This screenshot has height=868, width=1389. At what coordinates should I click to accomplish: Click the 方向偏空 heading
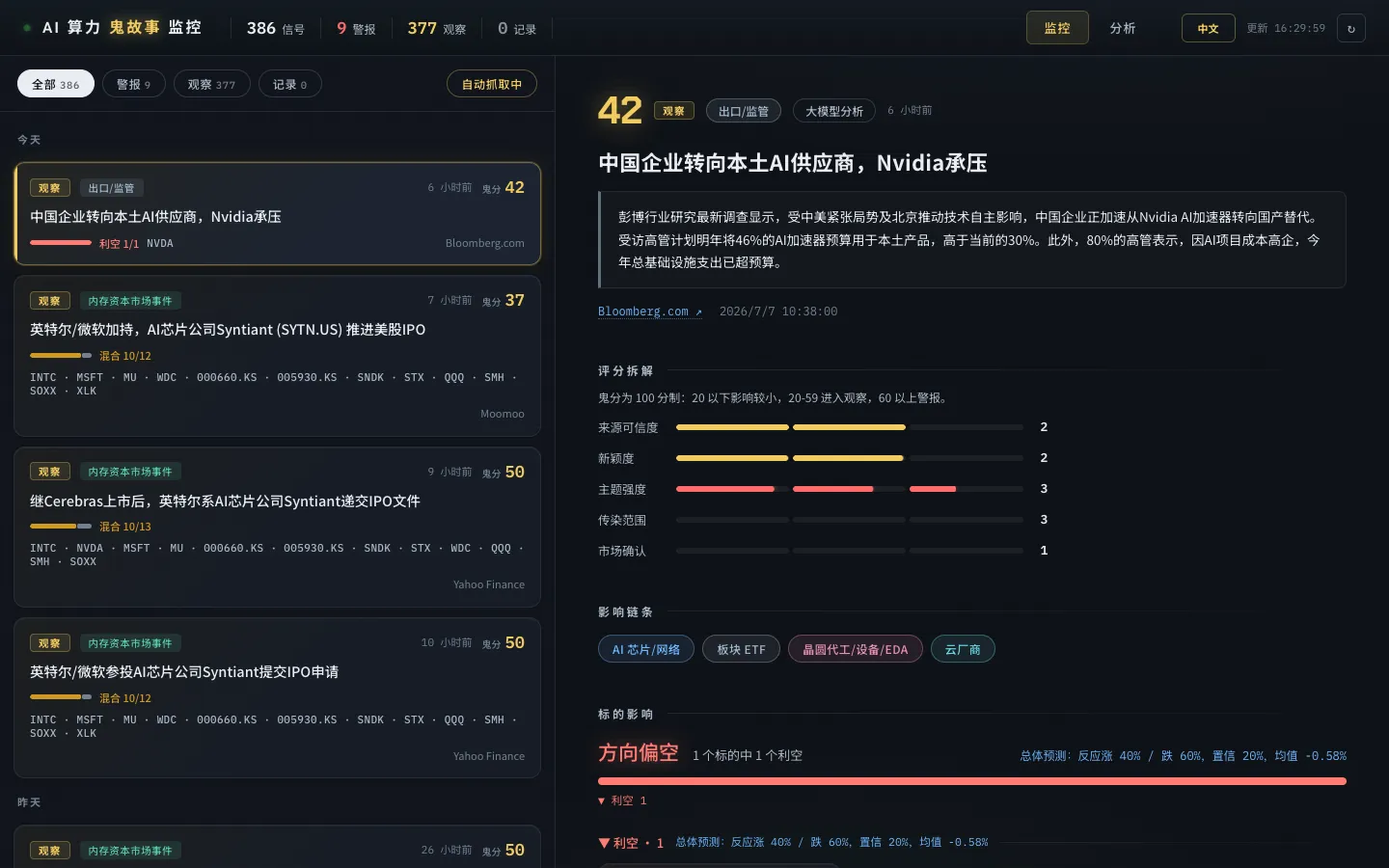point(639,753)
